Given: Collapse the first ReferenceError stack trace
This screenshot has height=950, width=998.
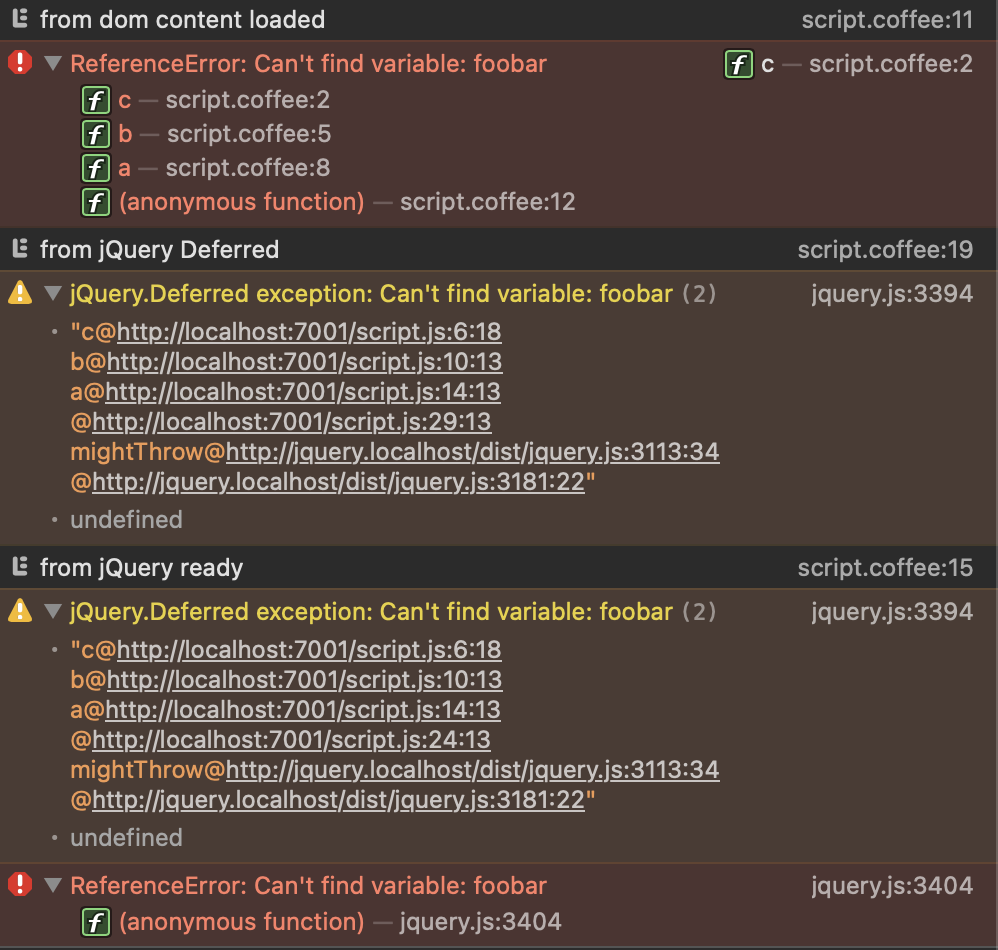Looking at the screenshot, I should click(x=53, y=63).
